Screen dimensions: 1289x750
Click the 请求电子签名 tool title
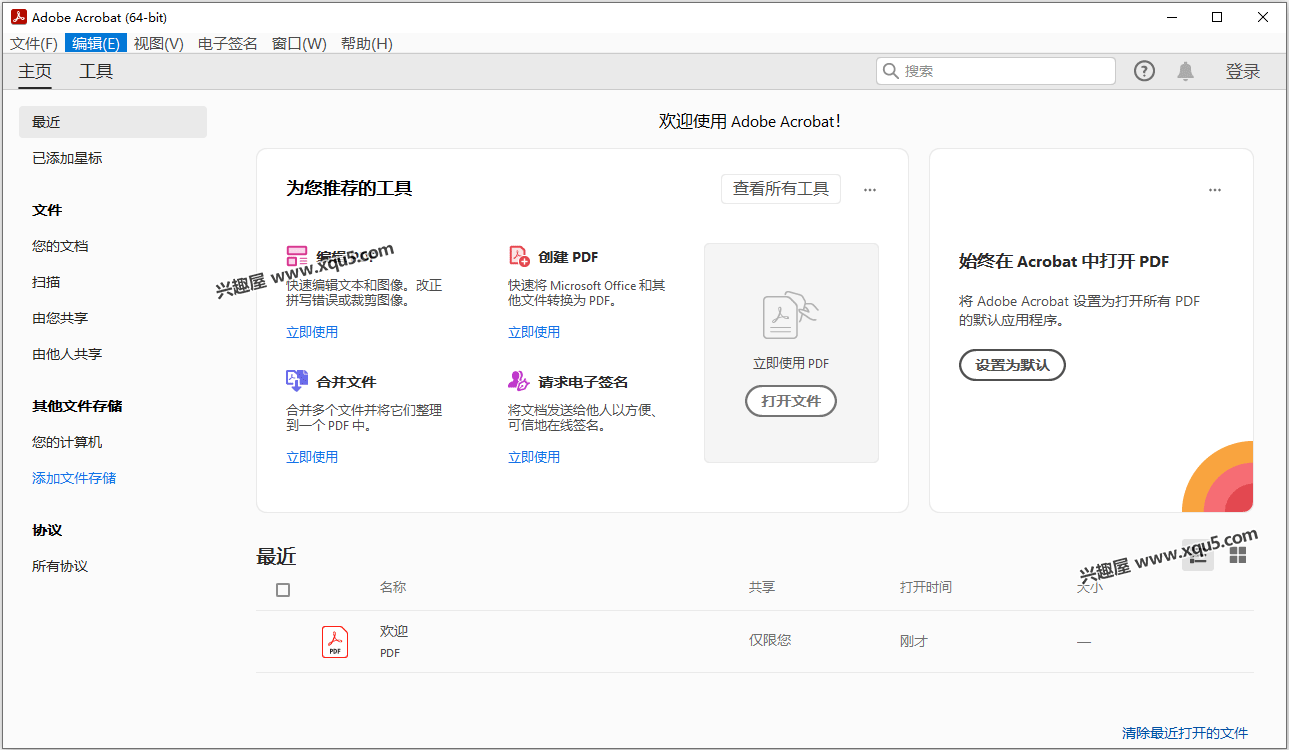[583, 382]
